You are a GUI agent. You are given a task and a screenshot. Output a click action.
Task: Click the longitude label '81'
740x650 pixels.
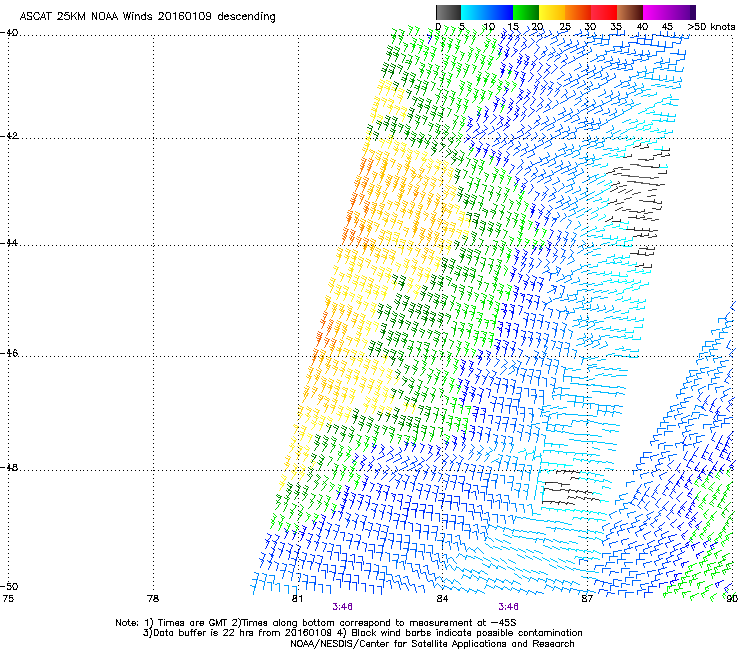pyautogui.click(x=297, y=599)
